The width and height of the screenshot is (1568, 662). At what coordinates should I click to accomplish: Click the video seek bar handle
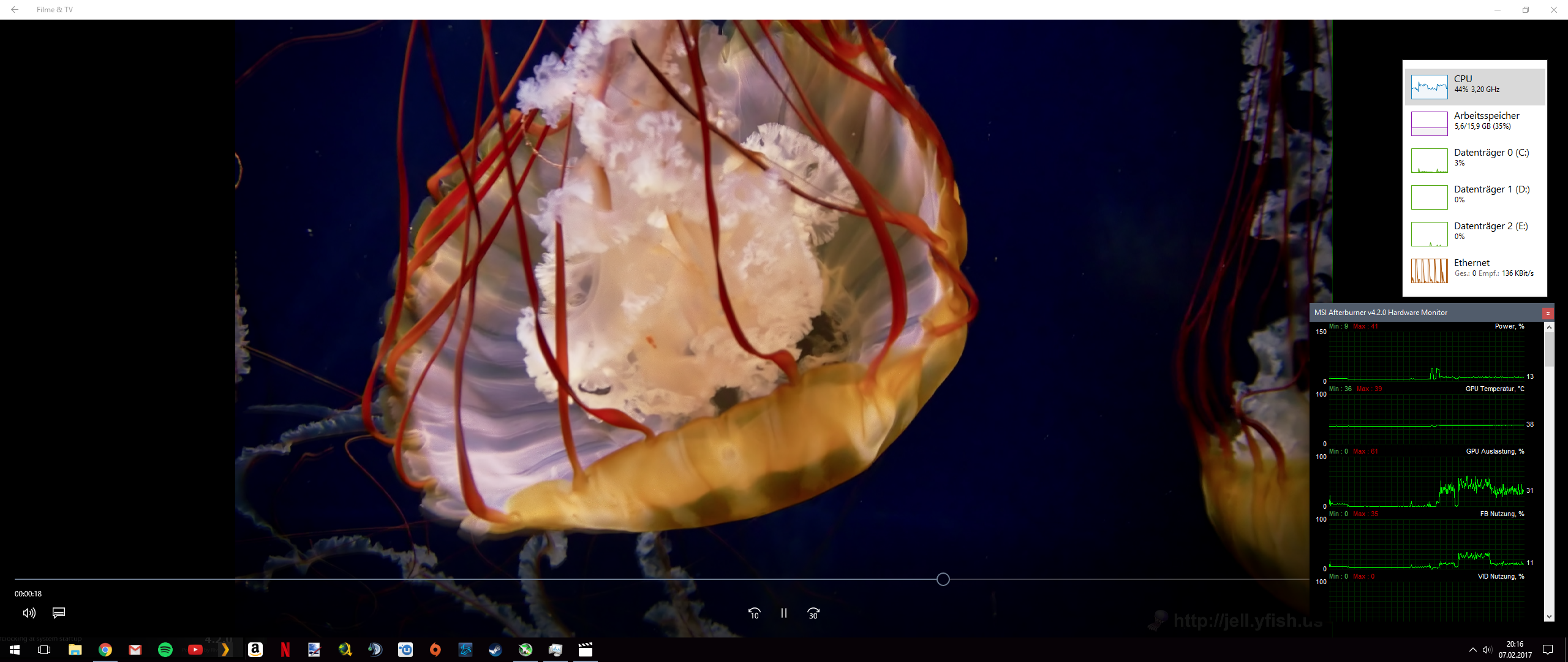point(943,579)
